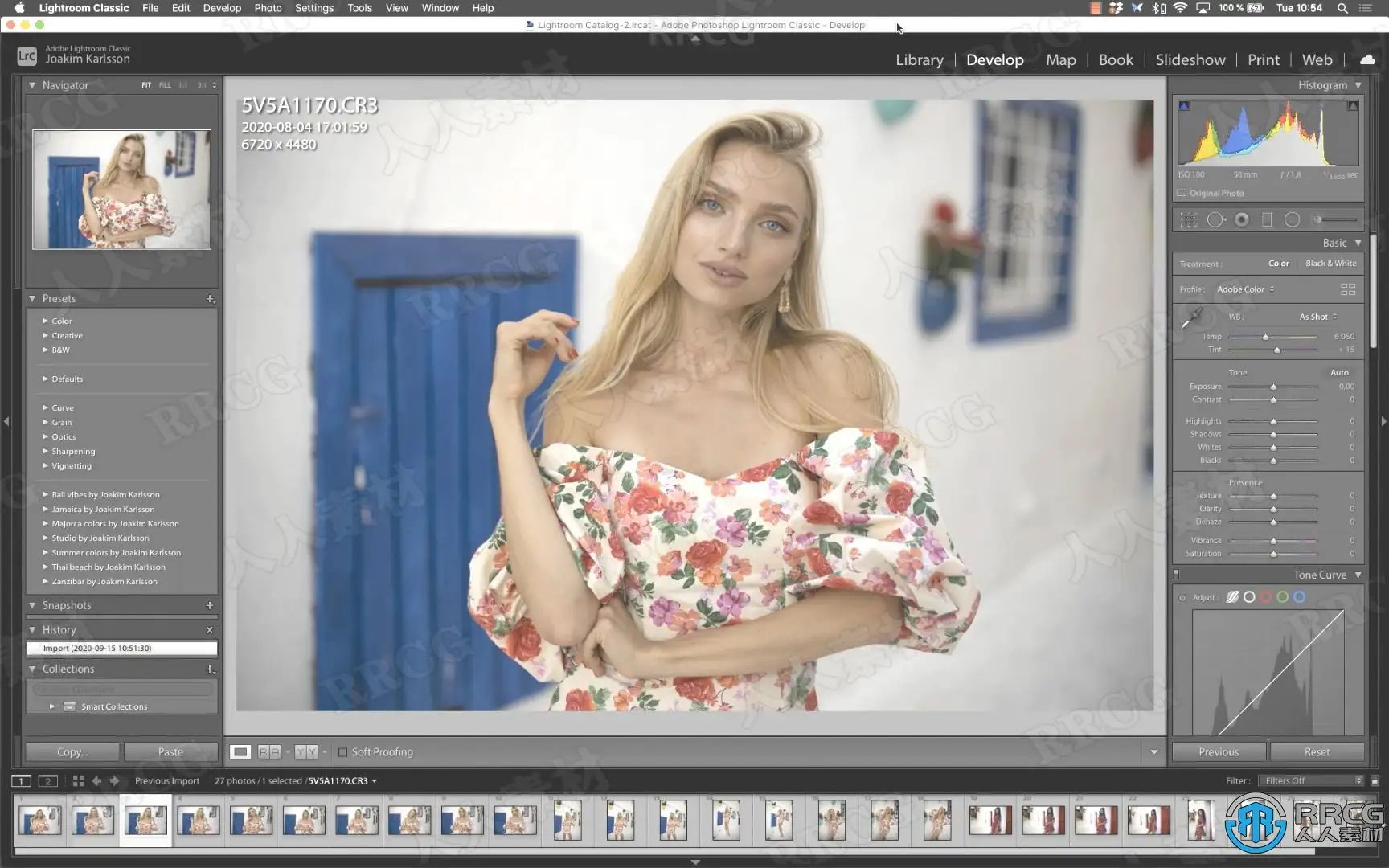The image size is (1389, 868).
Task: Adjust the Exposure slider handle
Action: (x=1273, y=387)
